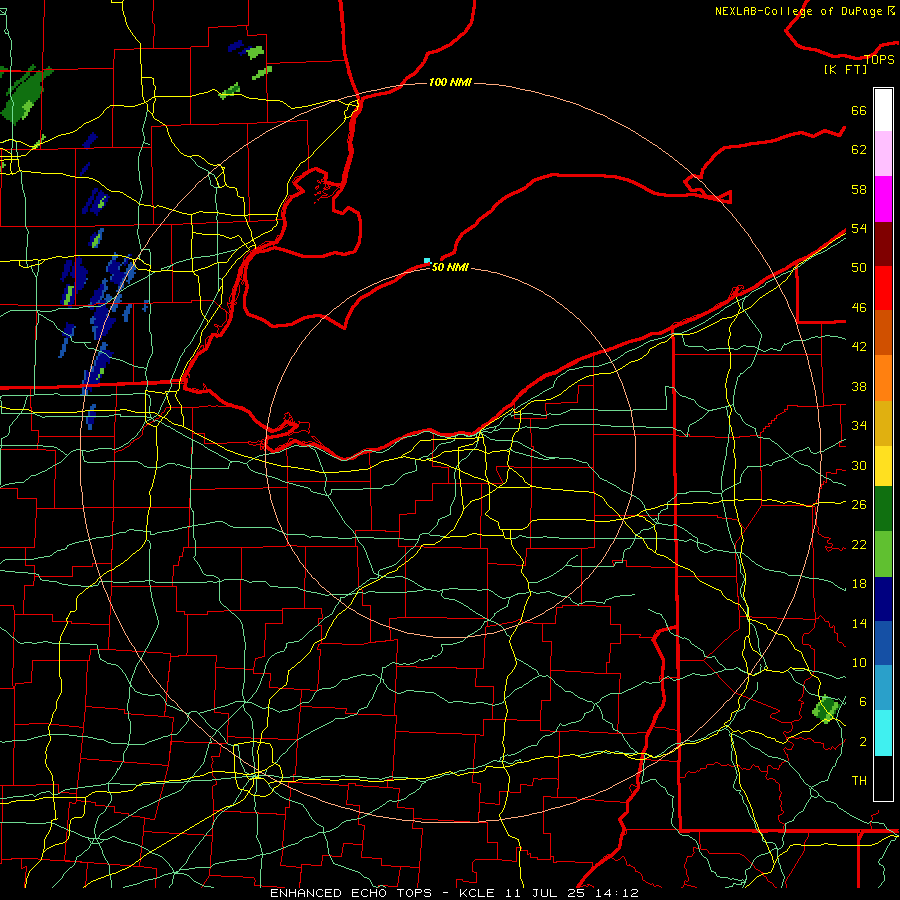Image resolution: width=900 pixels, height=900 pixels.
Task: Click the 6 legend value
Action: coord(862,701)
